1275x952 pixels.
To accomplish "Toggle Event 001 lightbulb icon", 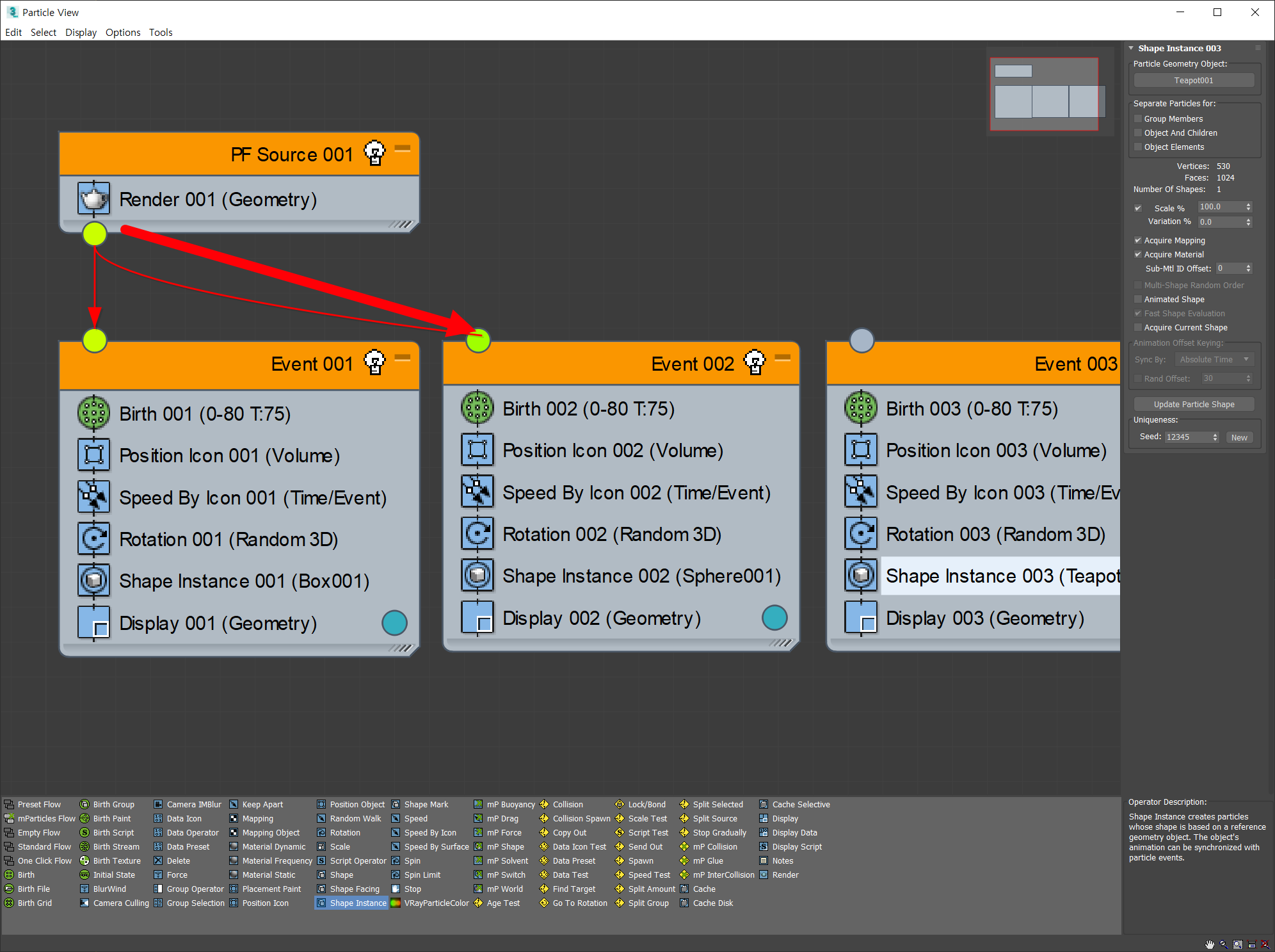I will pos(374,363).
